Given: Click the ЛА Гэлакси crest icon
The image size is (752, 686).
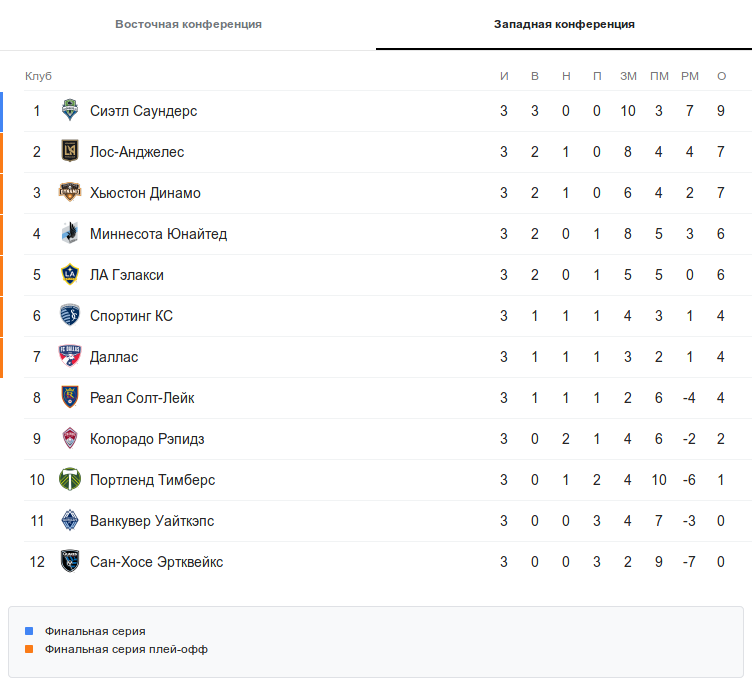Looking at the screenshot, I should (69, 275).
